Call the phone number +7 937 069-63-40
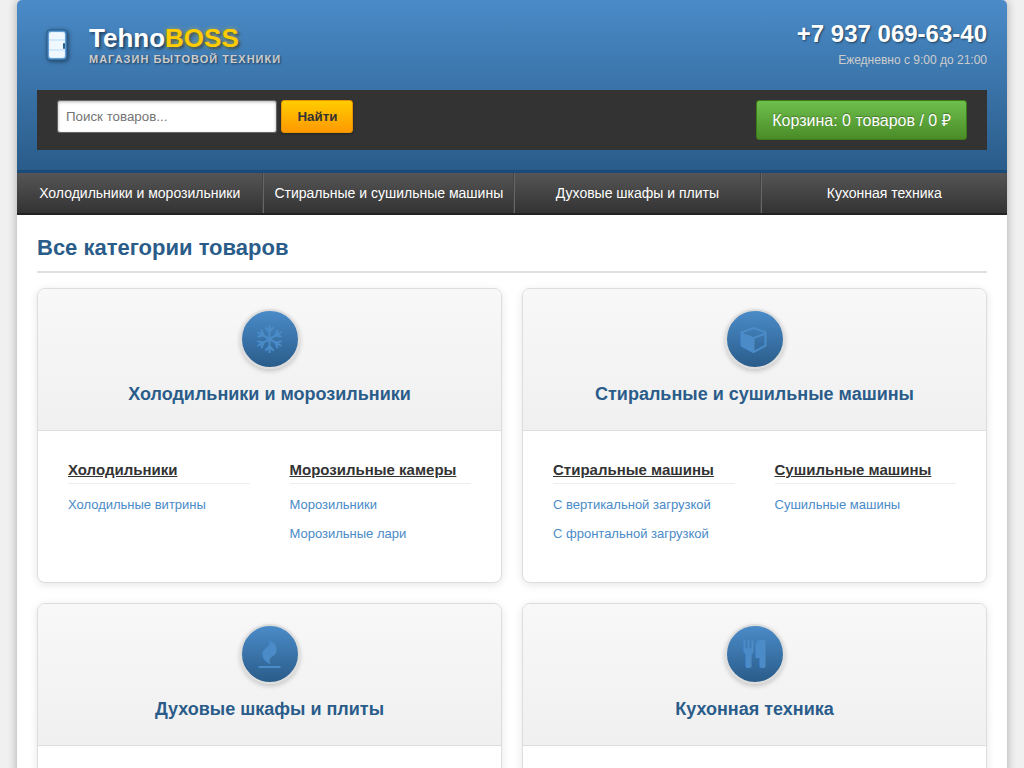 891,34
